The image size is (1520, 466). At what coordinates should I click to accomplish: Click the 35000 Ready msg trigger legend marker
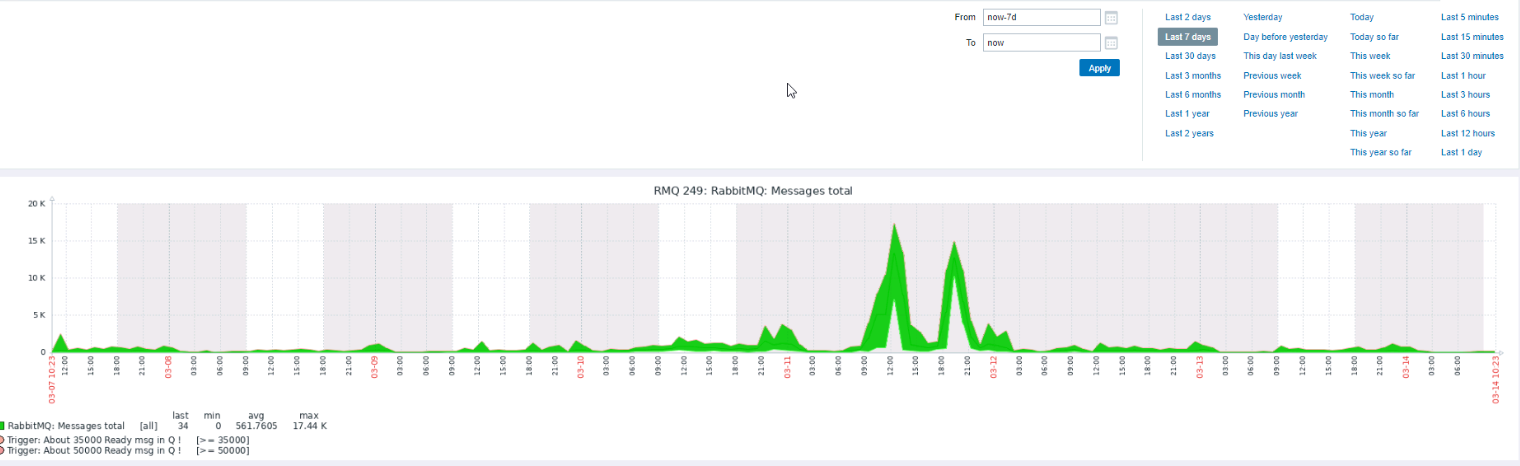tap(2, 439)
